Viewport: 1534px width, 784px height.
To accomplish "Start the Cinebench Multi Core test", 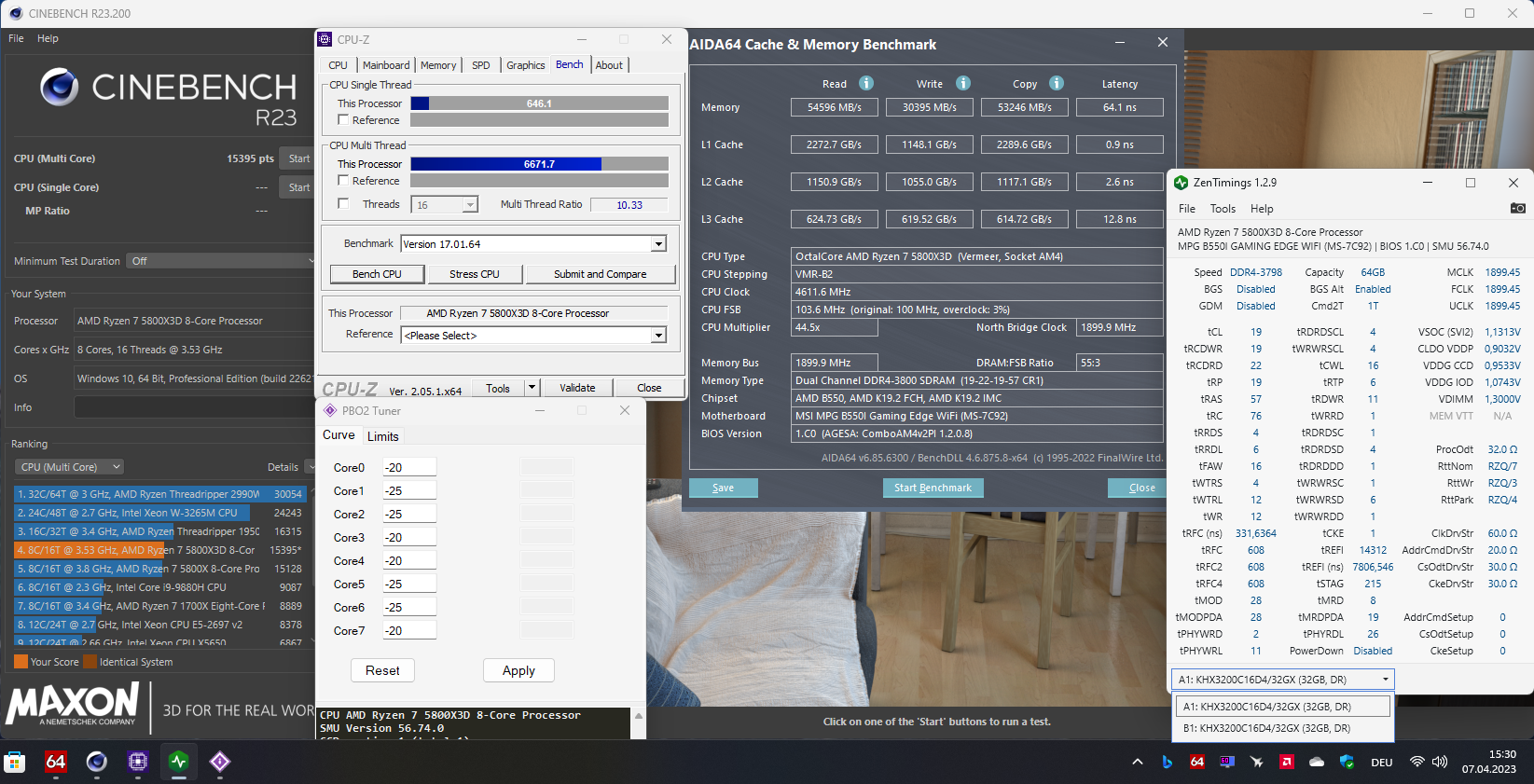I will [298, 158].
